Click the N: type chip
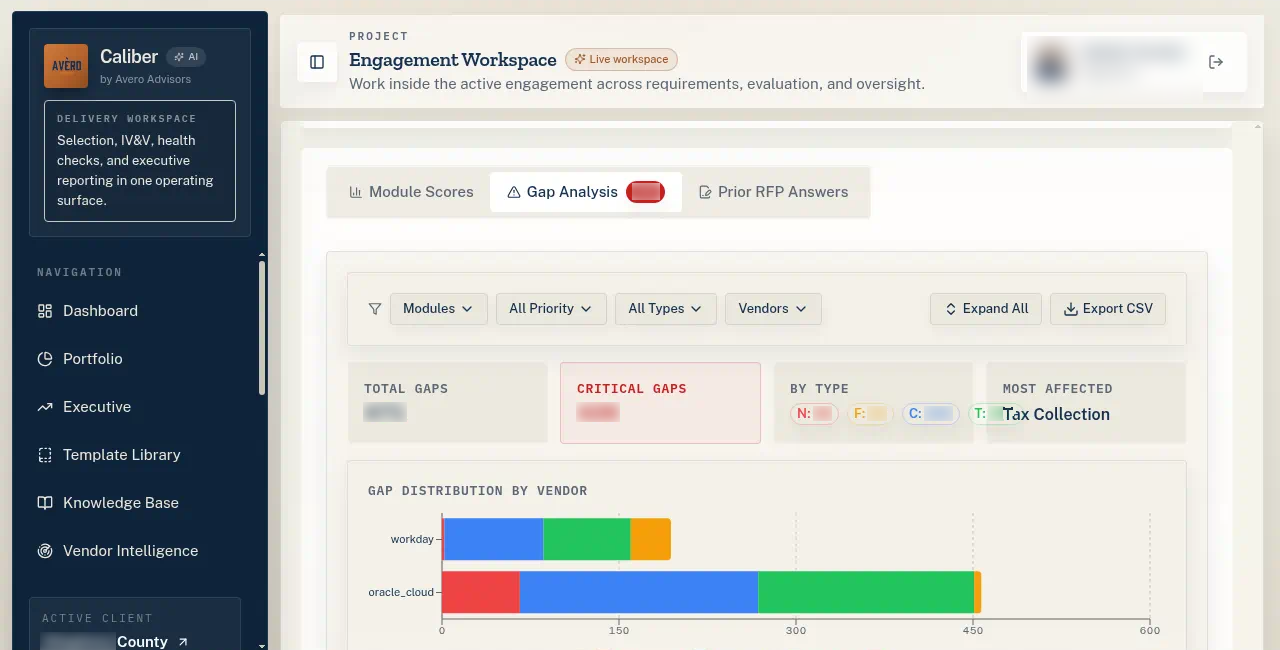 (x=814, y=413)
